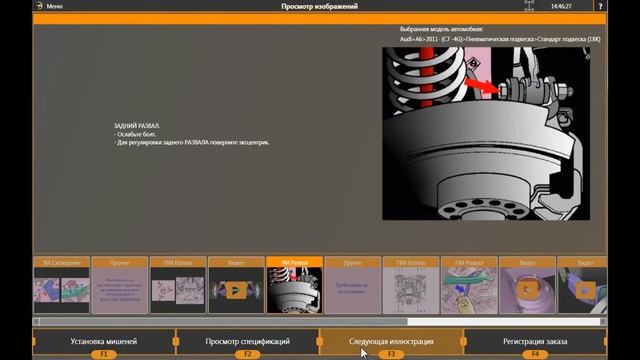Click the thumbnail scrollbar right arrow
This screenshot has width=640, height=360.
tap(603, 322)
